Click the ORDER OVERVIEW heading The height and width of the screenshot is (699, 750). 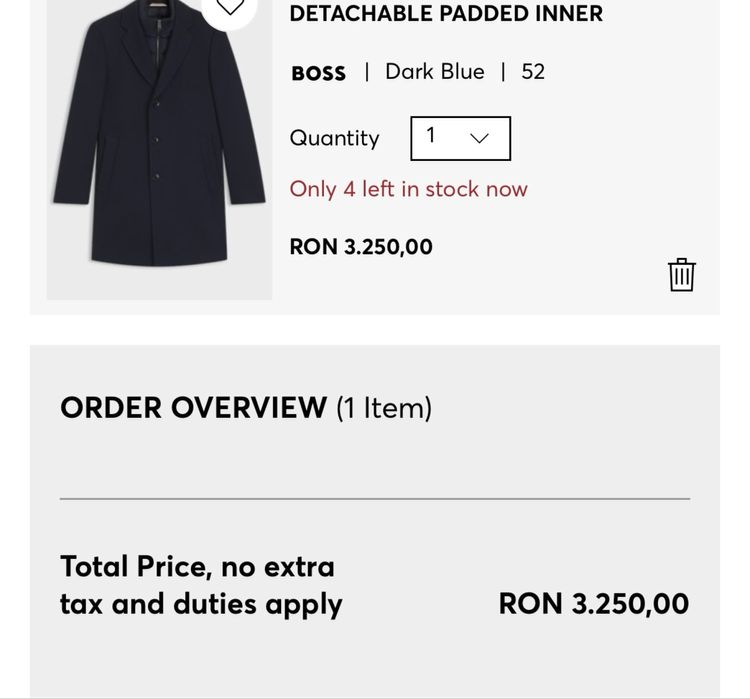[x=194, y=407]
